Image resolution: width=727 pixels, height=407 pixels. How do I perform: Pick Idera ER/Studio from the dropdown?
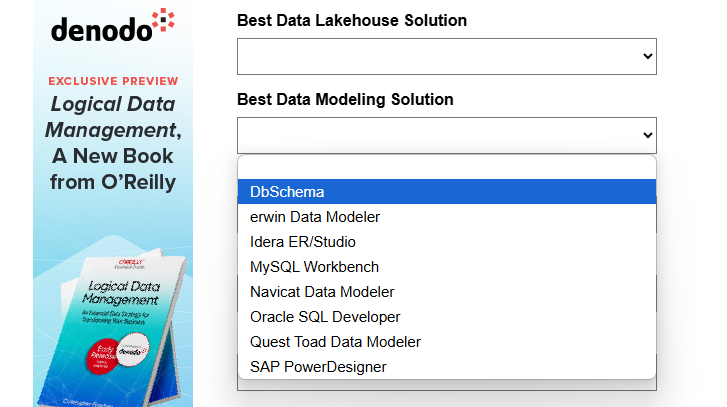[446, 242]
